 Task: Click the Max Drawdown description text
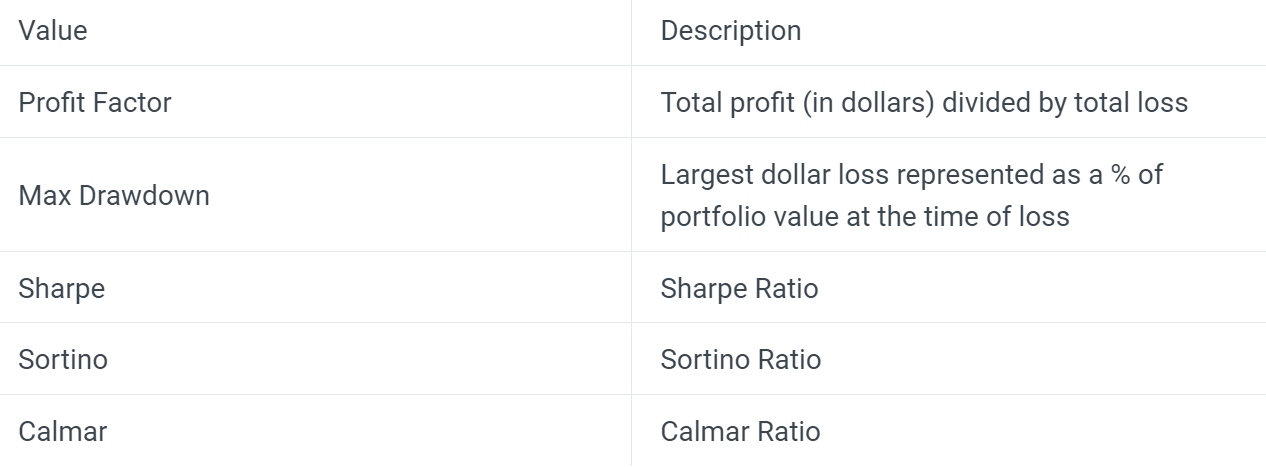coord(912,195)
